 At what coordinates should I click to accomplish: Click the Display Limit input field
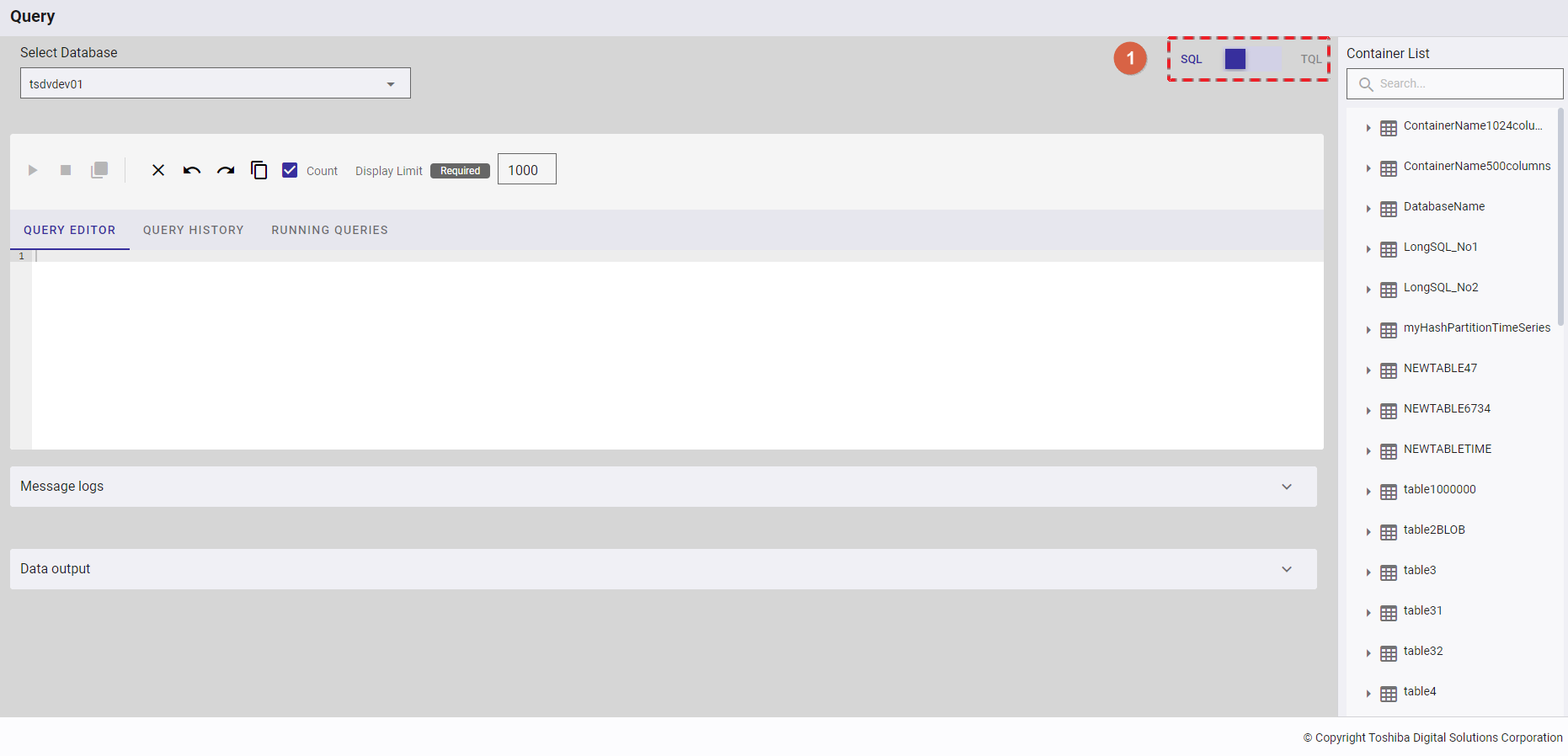pos(527,169)
